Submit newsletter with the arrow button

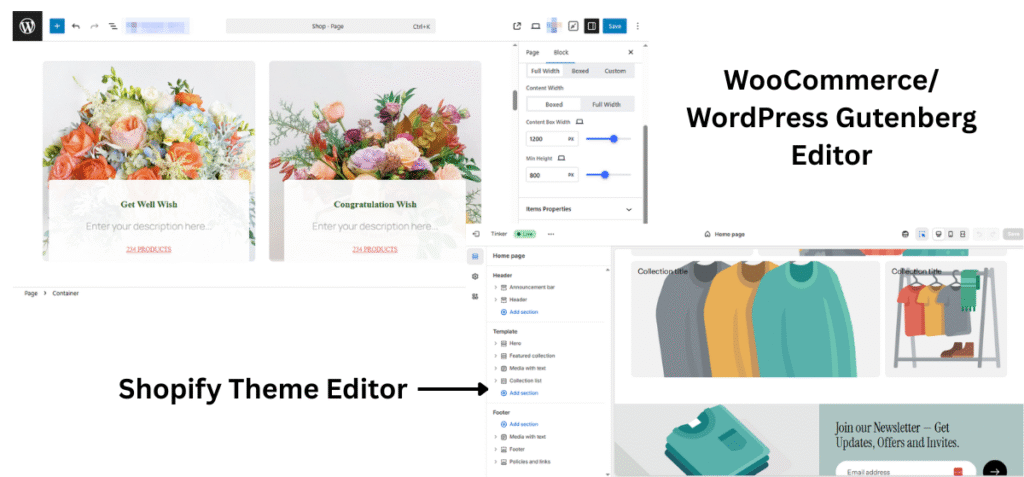click(x=995, y=470)
